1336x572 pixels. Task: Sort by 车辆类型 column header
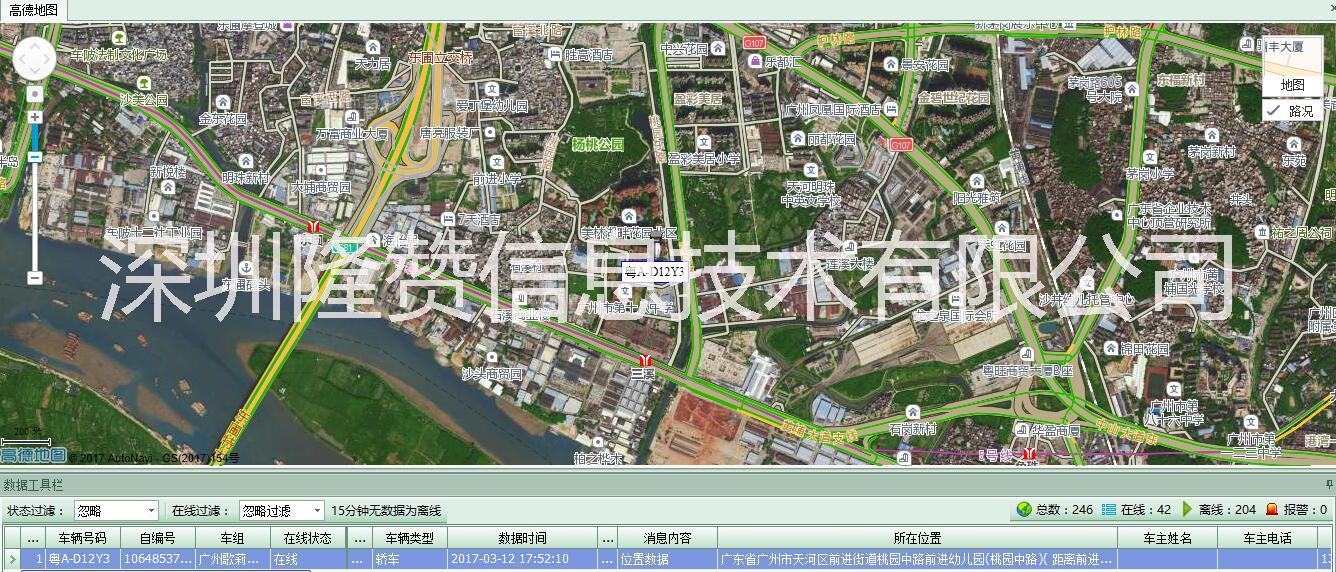click(x=410, y=538)
